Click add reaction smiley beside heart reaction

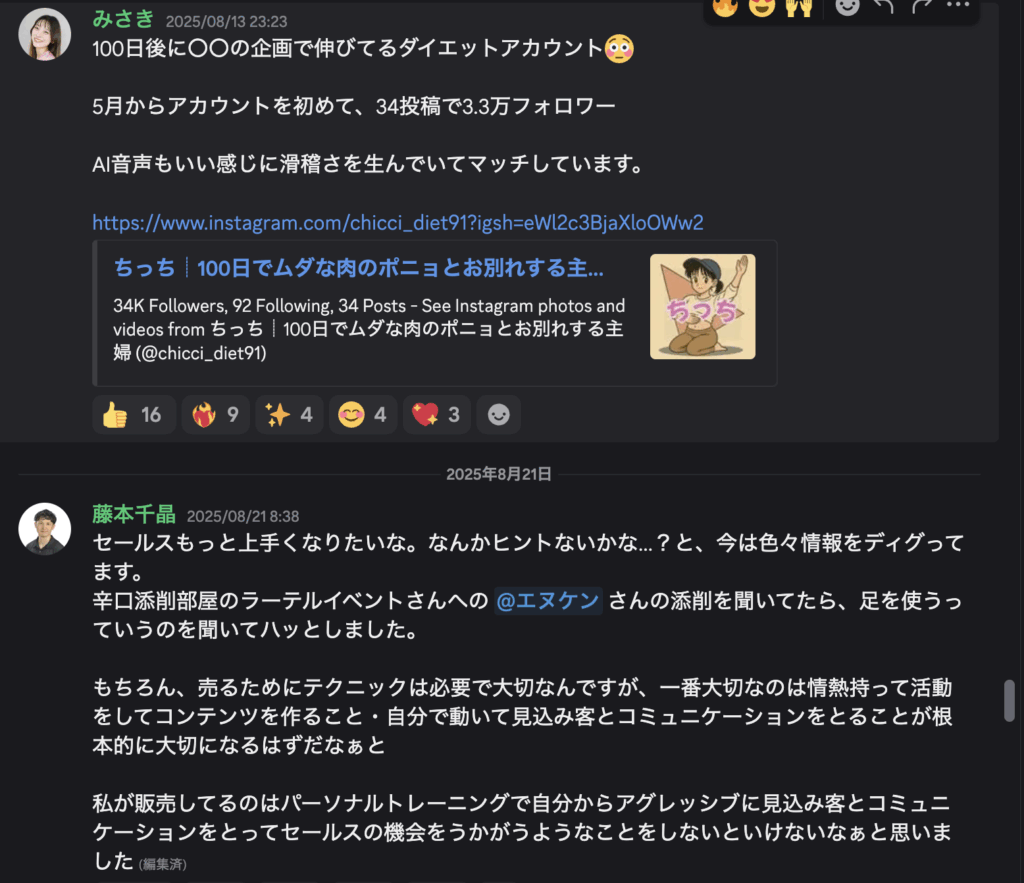(x=499, y=415)
